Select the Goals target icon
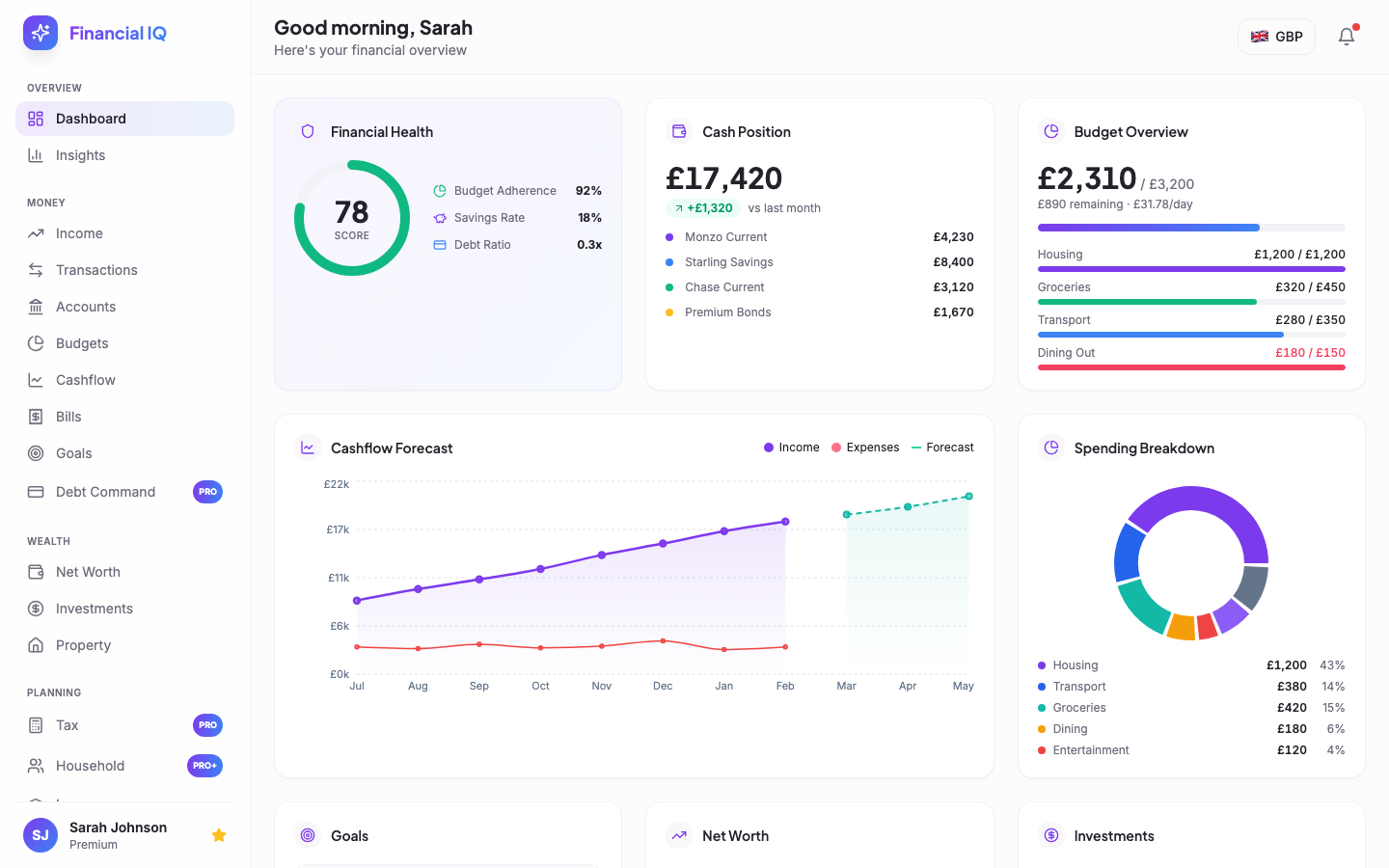 tap(35, 452)
